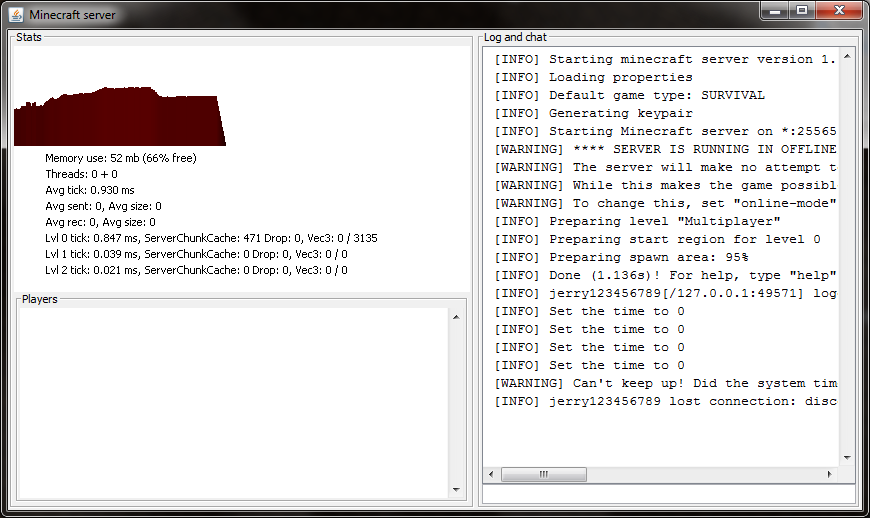870x518 pixels.
Task: Click the 'Threads: 0 + 0' stat line
Action: (82, 174)
